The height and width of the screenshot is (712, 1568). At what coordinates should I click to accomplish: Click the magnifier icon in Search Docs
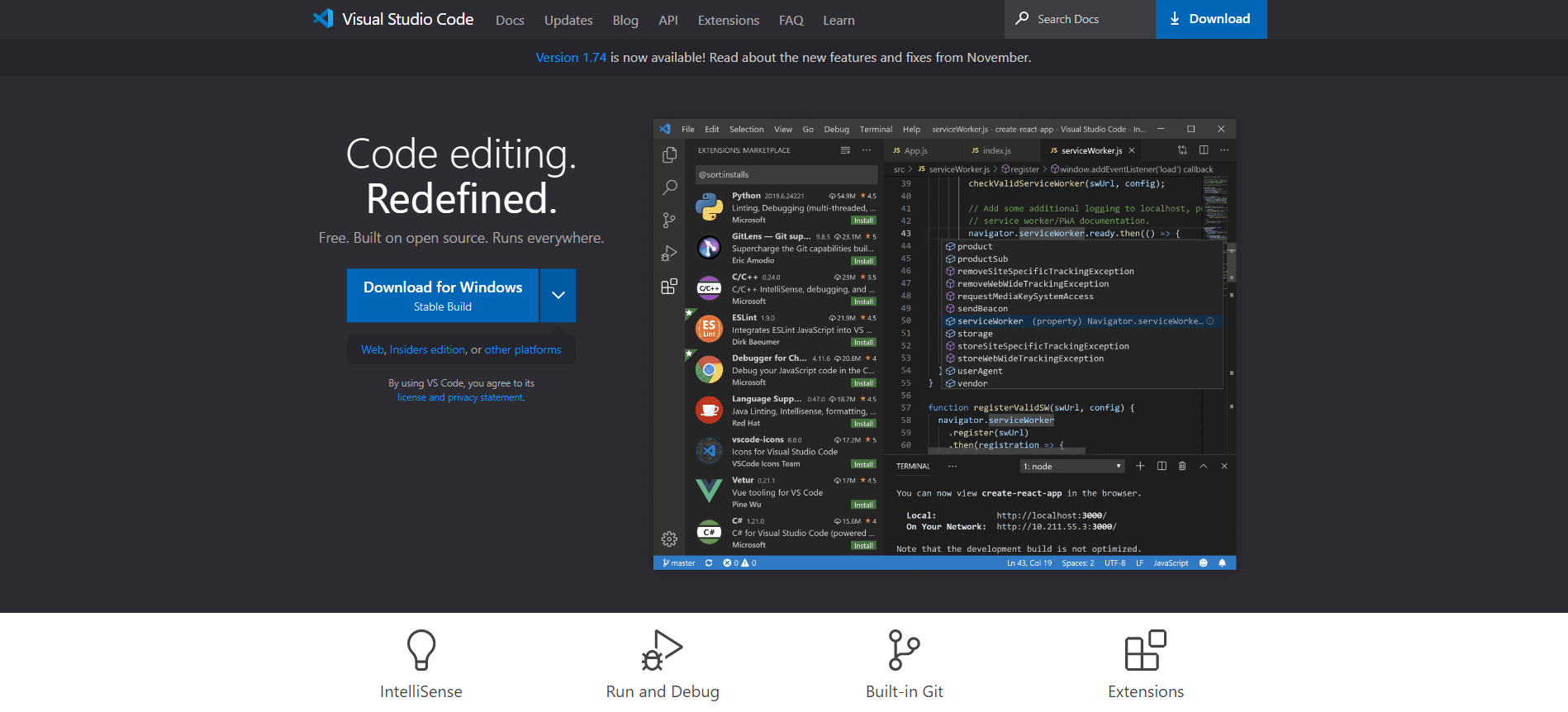tap(1023, 18)
